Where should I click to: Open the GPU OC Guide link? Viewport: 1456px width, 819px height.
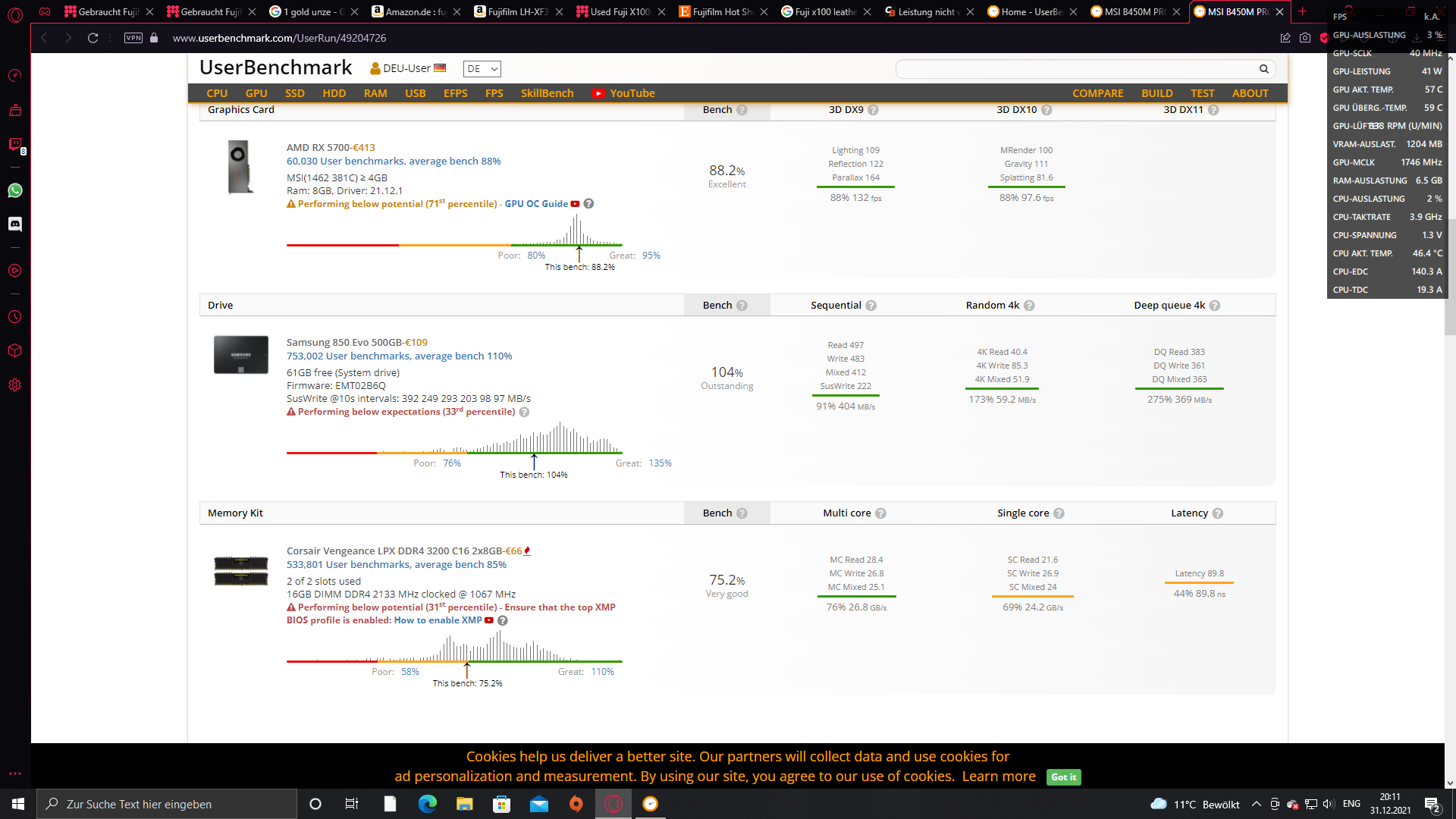536,204
